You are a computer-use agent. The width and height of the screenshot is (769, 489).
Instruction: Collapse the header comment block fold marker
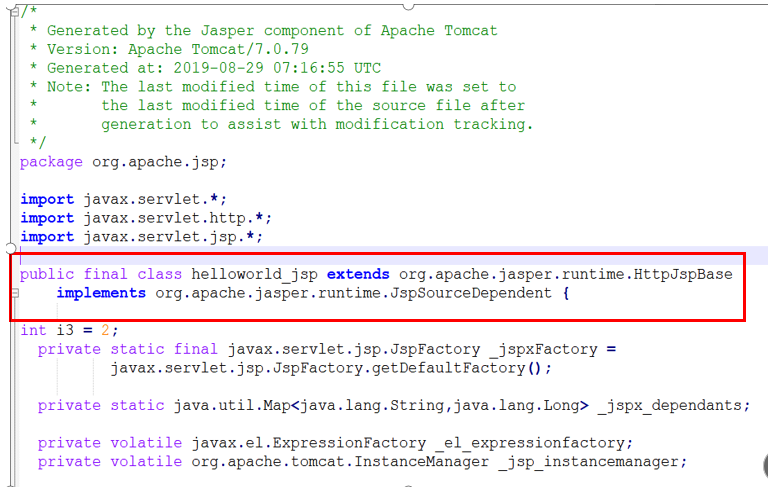point(15,11)
